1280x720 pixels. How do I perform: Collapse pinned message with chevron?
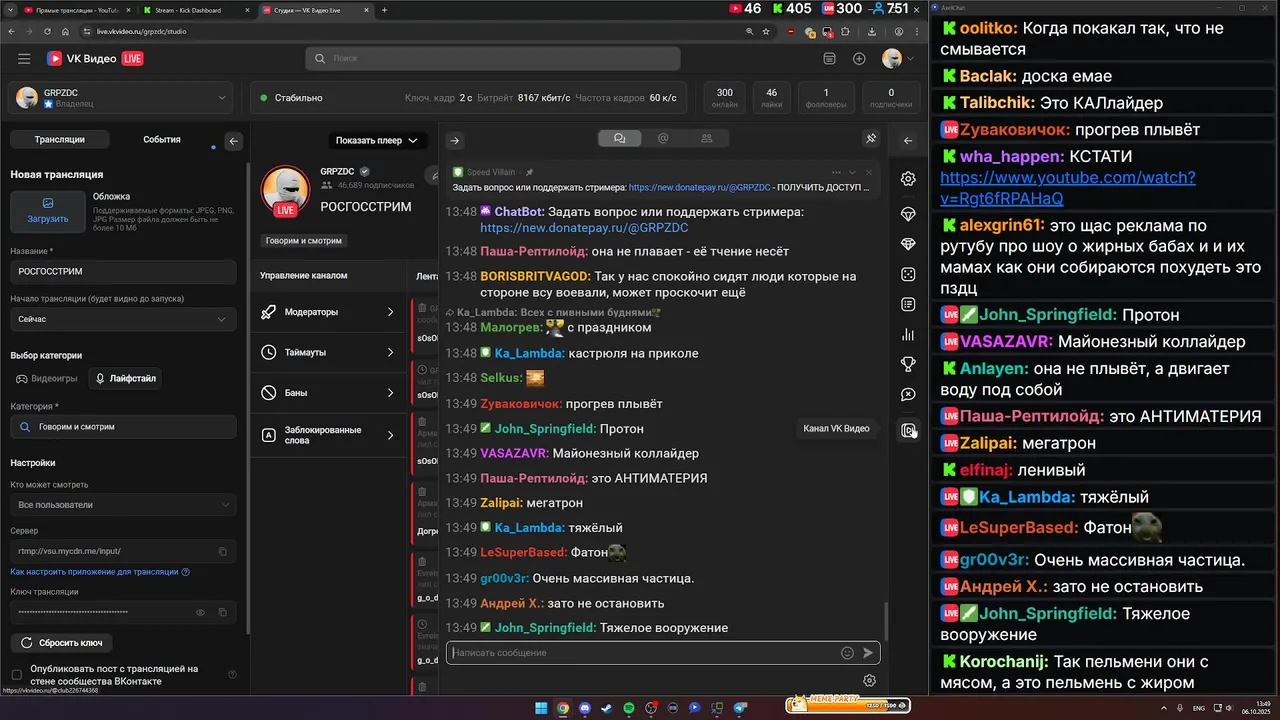coord(852,172)
